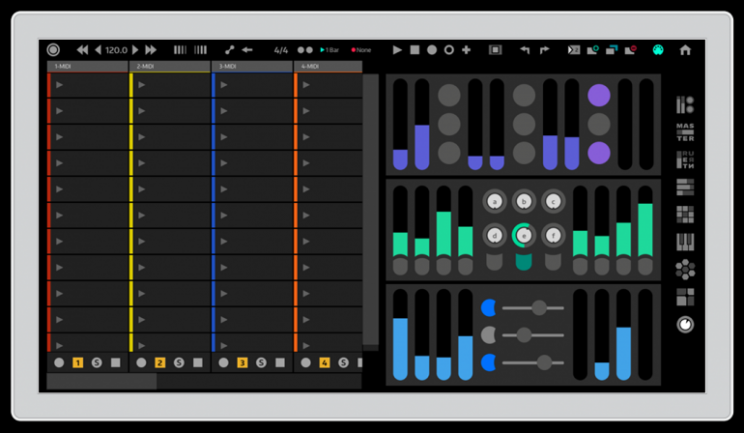744x433 pixels.
Task: Toggle the yellow track 3 activator
Action: coord(242,363)
